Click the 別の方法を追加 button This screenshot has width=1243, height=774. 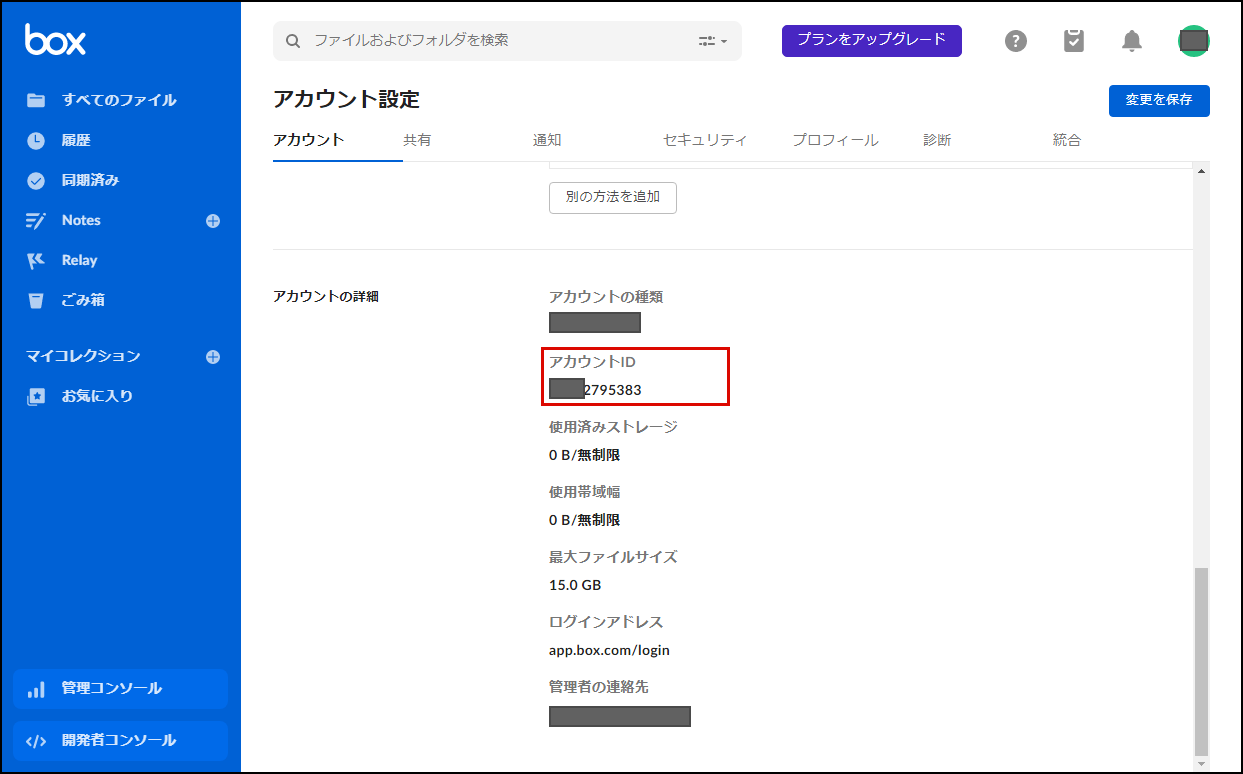[612, 197]
